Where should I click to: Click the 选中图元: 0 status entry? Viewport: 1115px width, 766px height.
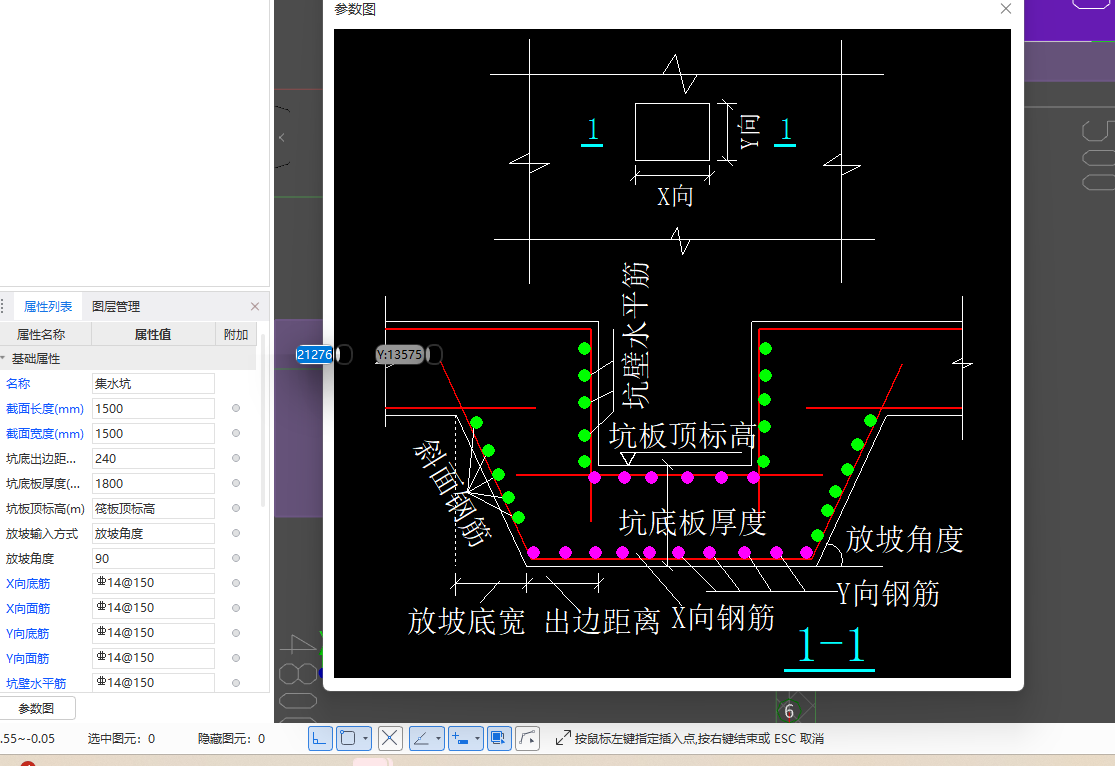coord(121,738)
